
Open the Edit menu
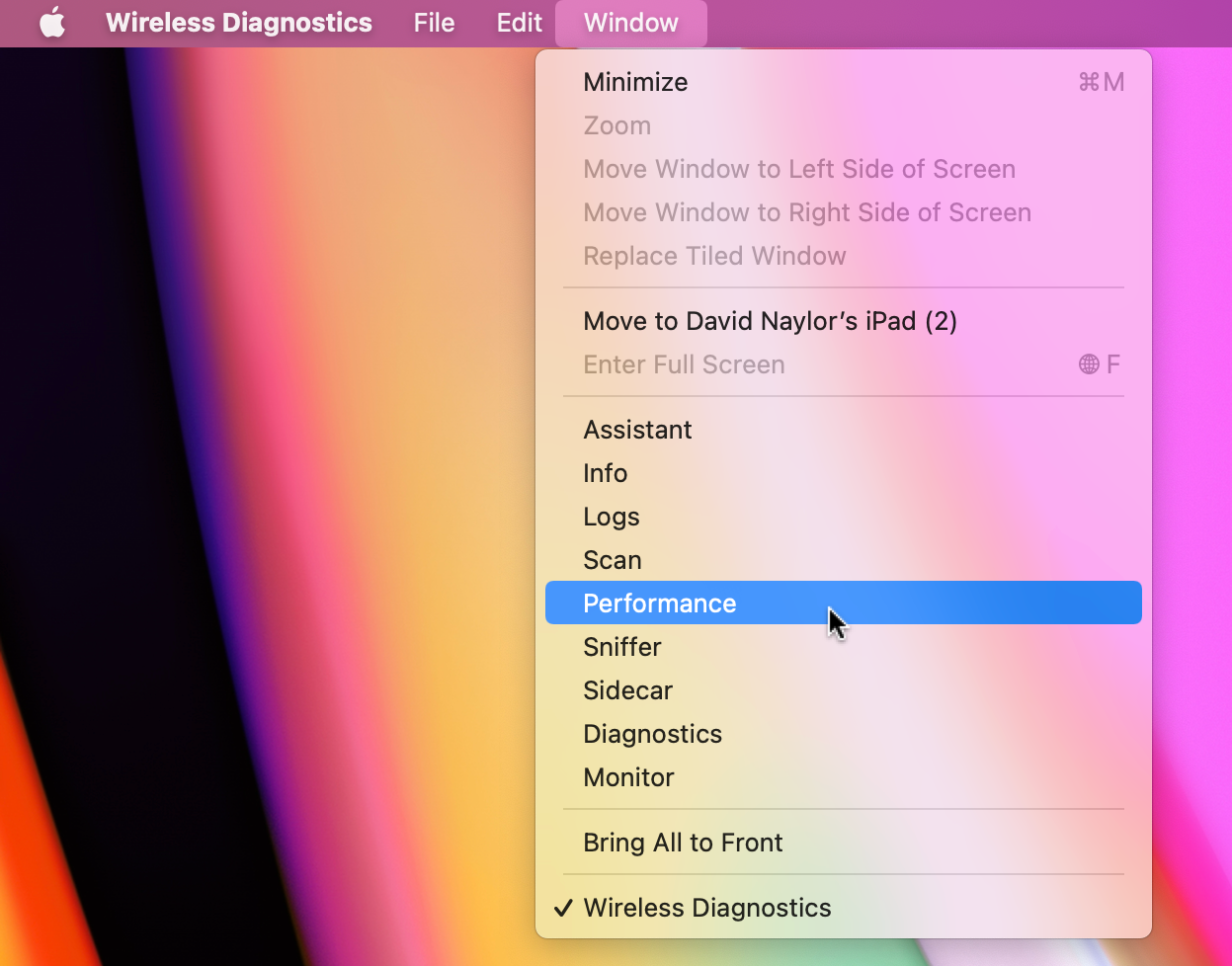[520, 23]
